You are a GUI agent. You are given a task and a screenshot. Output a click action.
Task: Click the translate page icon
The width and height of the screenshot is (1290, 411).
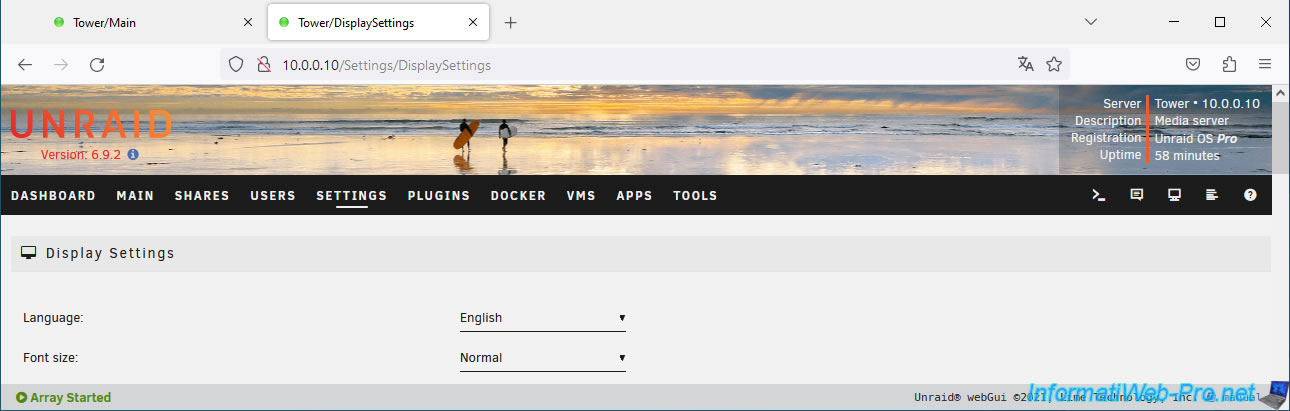coord(1025,64)
